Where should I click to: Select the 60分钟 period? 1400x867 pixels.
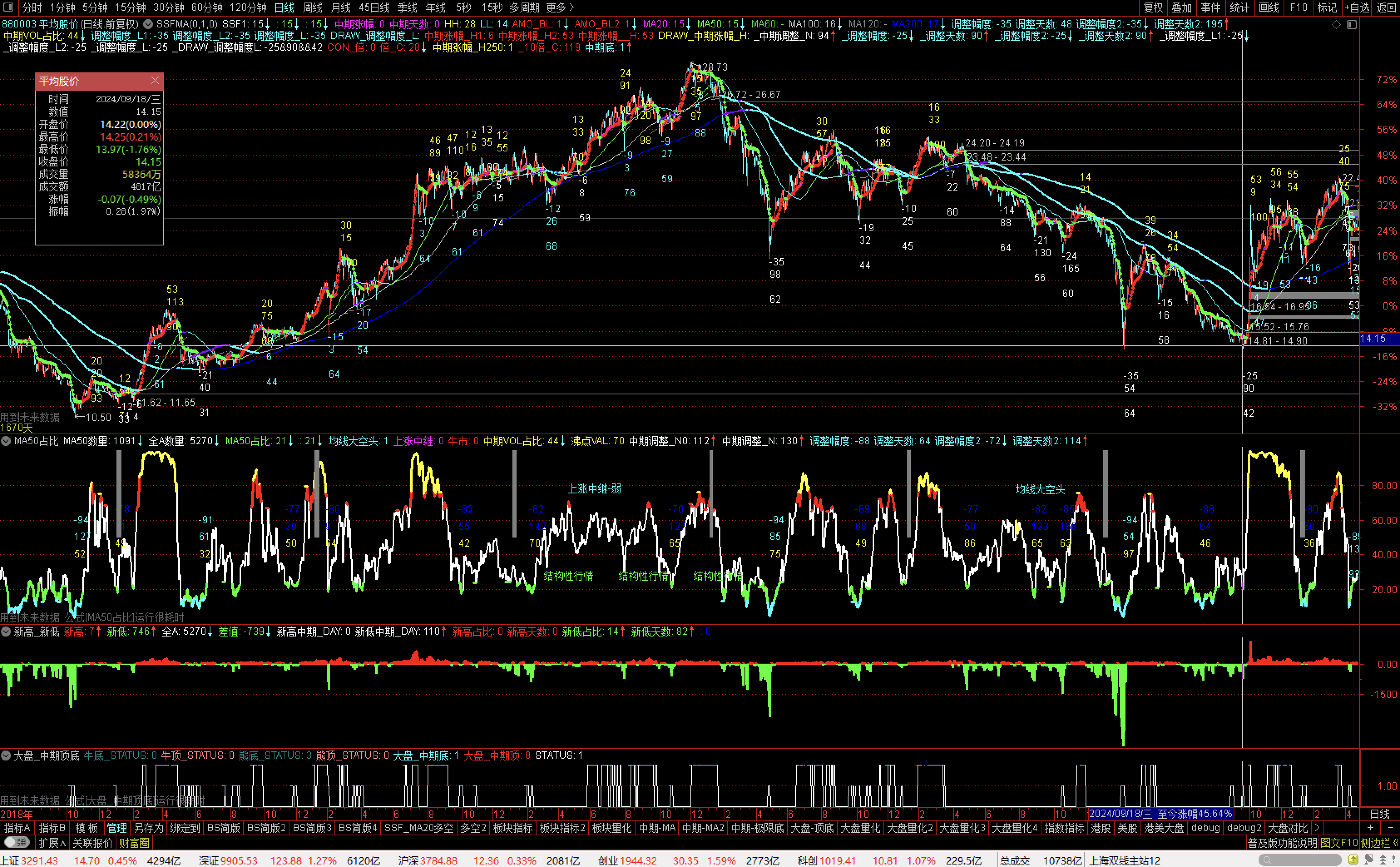tap(207, 7)
